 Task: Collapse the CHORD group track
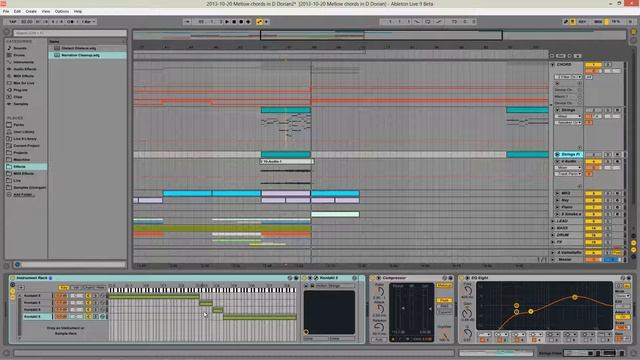click(553, 64)
